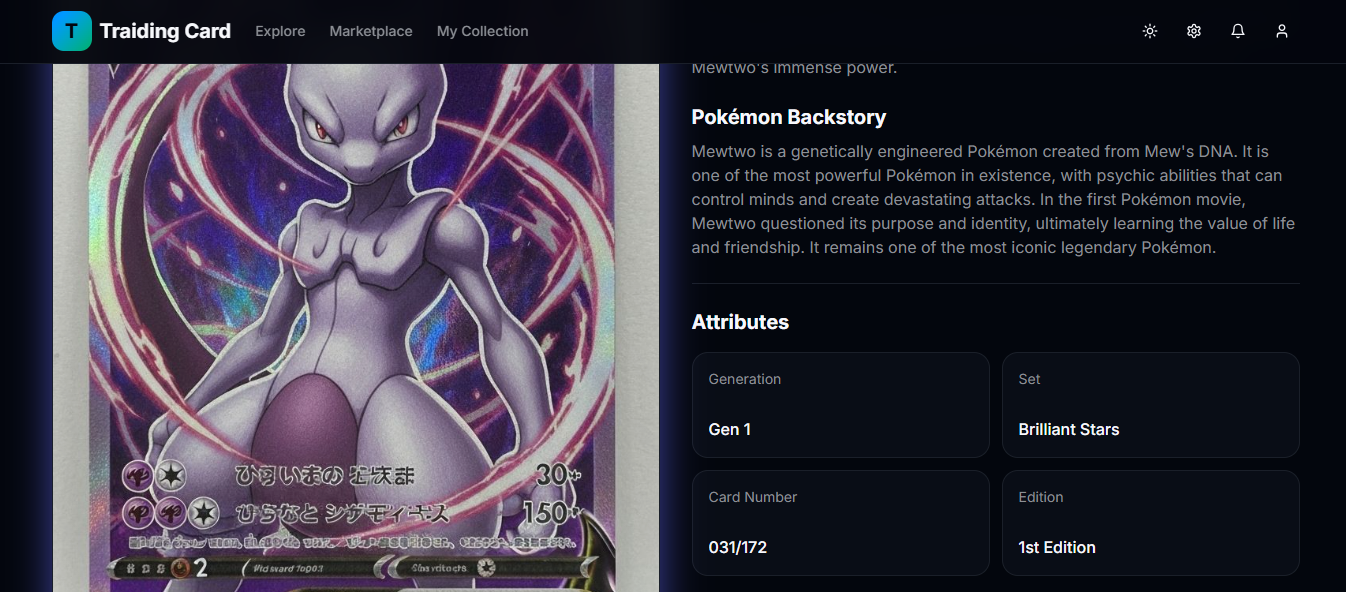This screenshot has width=1346, height=592.
Task: Click the Pokémon Backstory heading
Action: click(x=789, y=117)
